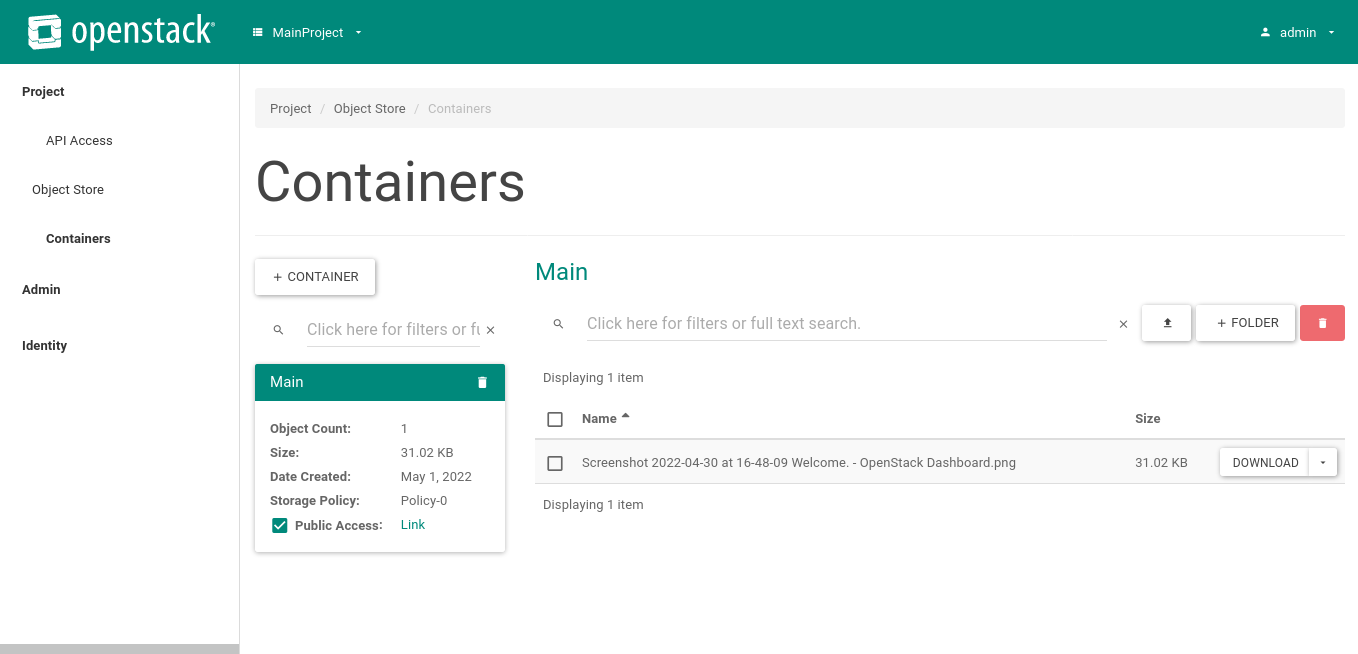The height and width of the screenshot is (654, 1358).
Task: Click the red delete objects trash button
Action: (x=1322, y=323)
